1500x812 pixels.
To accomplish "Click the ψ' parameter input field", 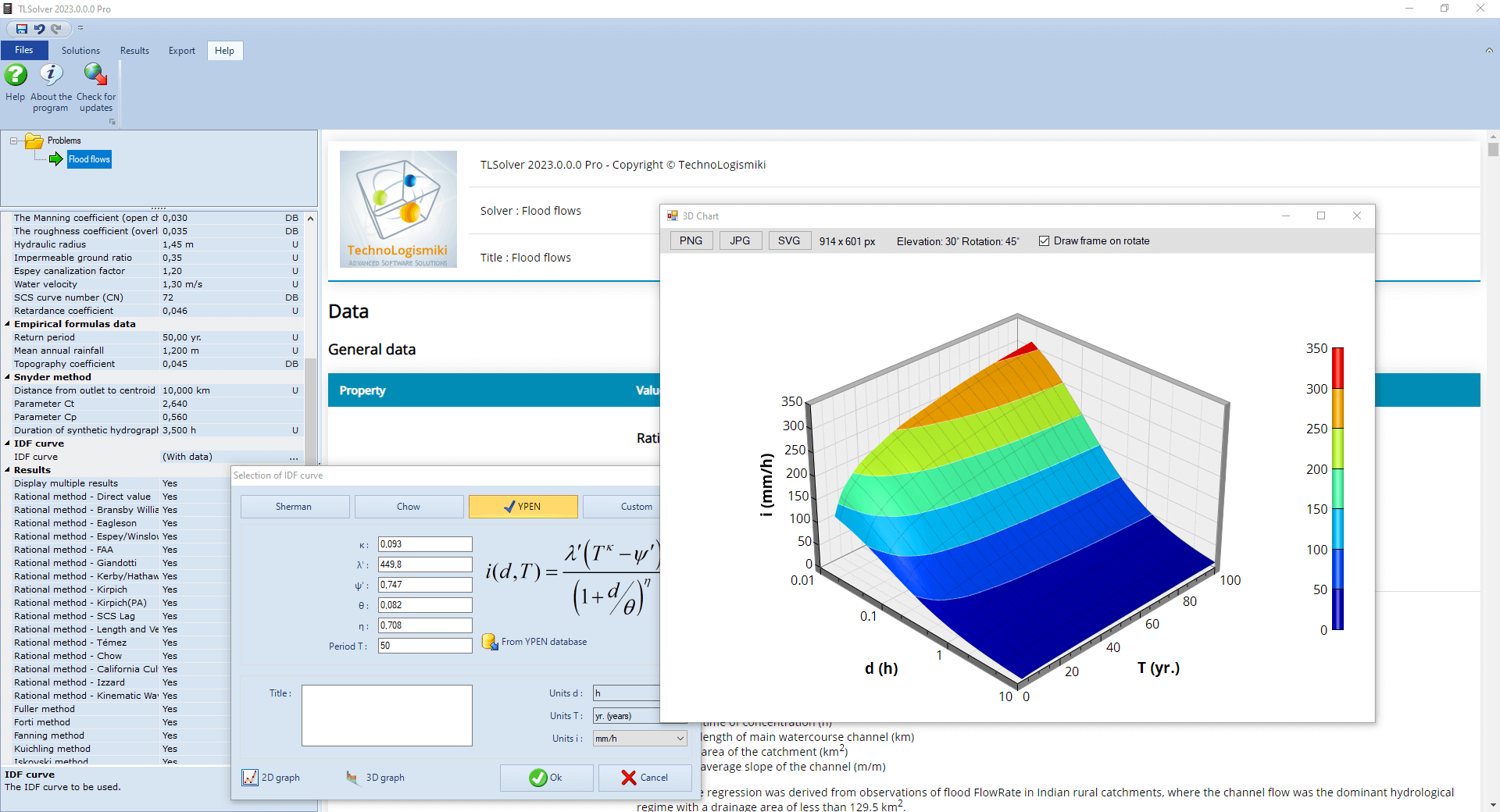I will pyautogui.click(x=425, y=585).
